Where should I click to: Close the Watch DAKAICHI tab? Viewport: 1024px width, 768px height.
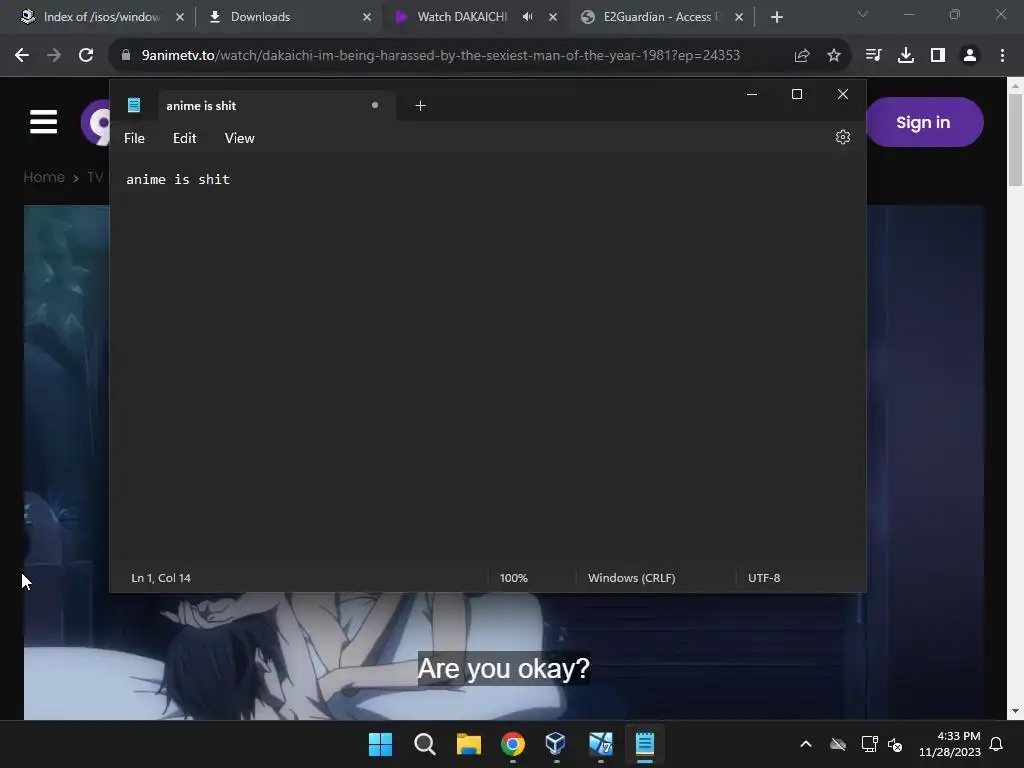pos(553,17)
